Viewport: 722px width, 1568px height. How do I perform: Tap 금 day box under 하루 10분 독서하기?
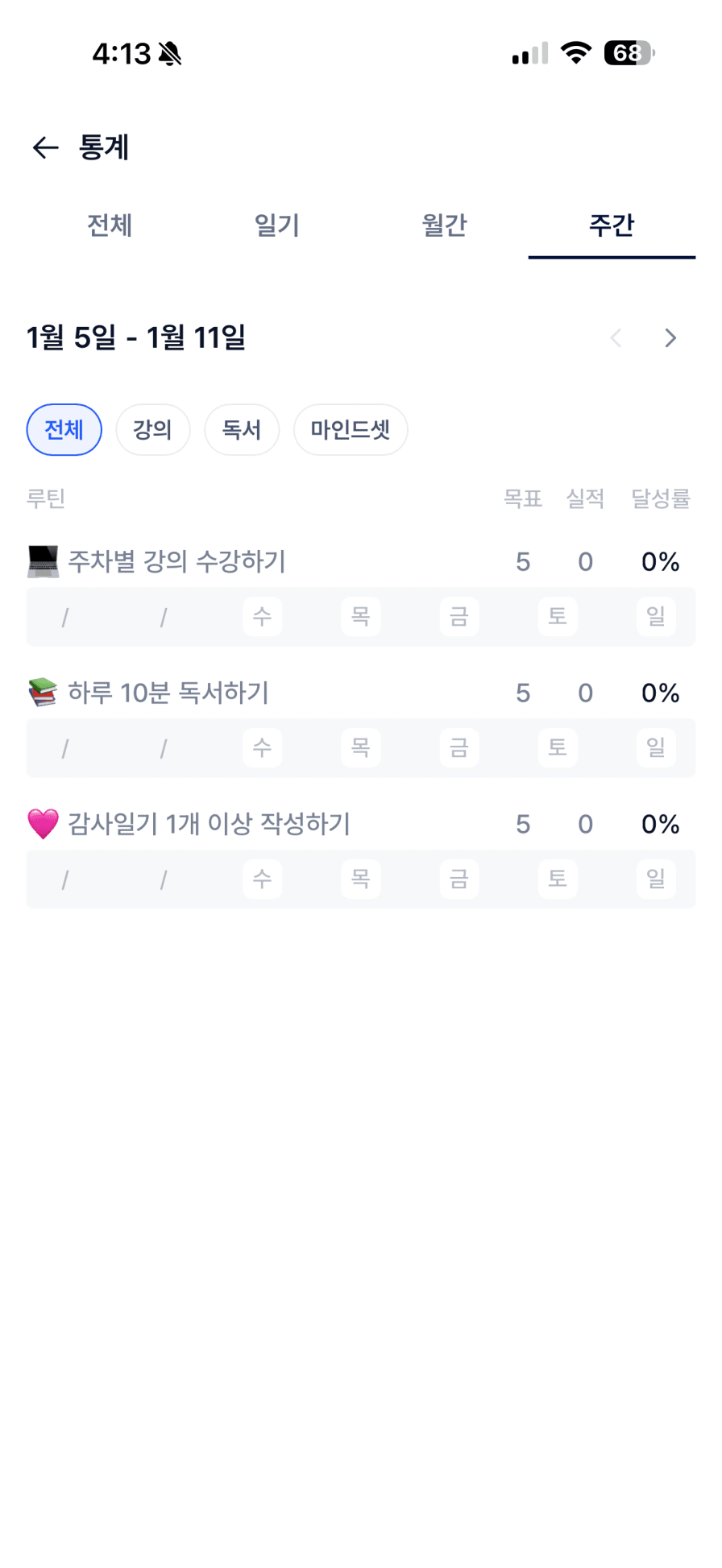click(x=459, y=748)
